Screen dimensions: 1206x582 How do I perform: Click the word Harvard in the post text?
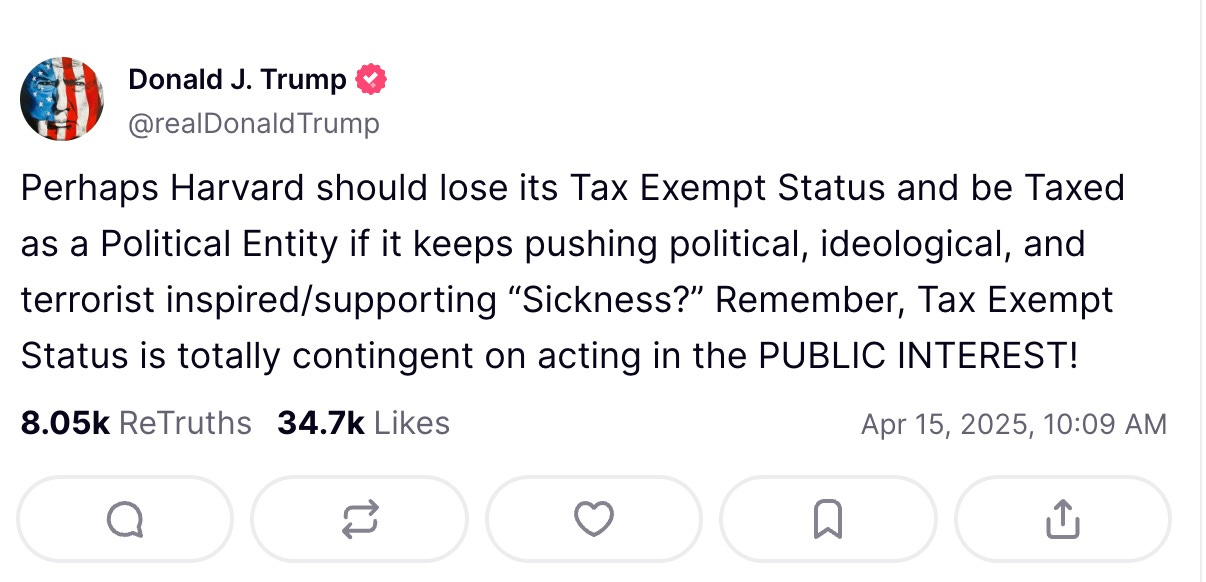(x=240, y=187)
